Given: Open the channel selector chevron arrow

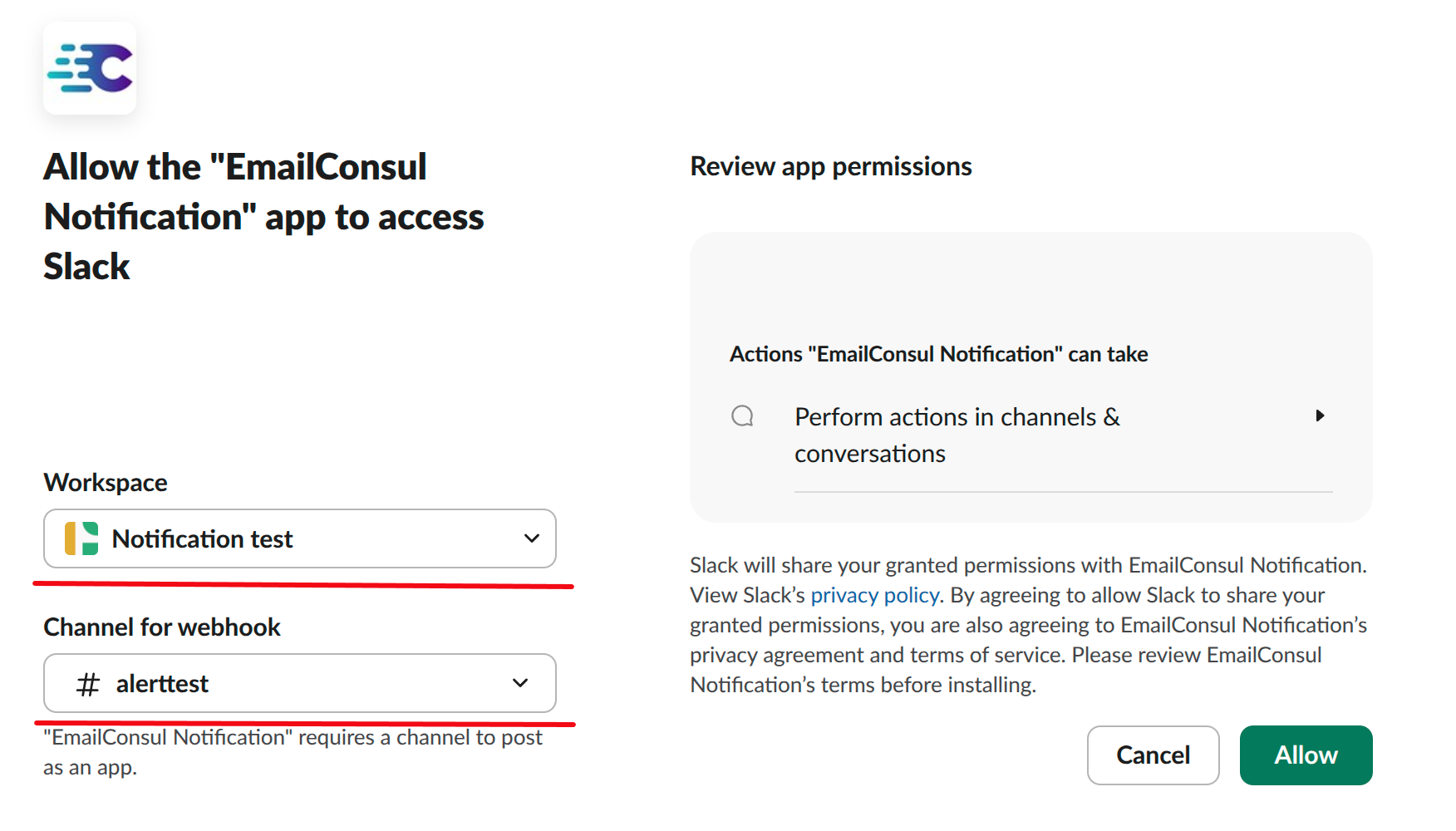Looking at the screenshot, I should pos(520,683).
